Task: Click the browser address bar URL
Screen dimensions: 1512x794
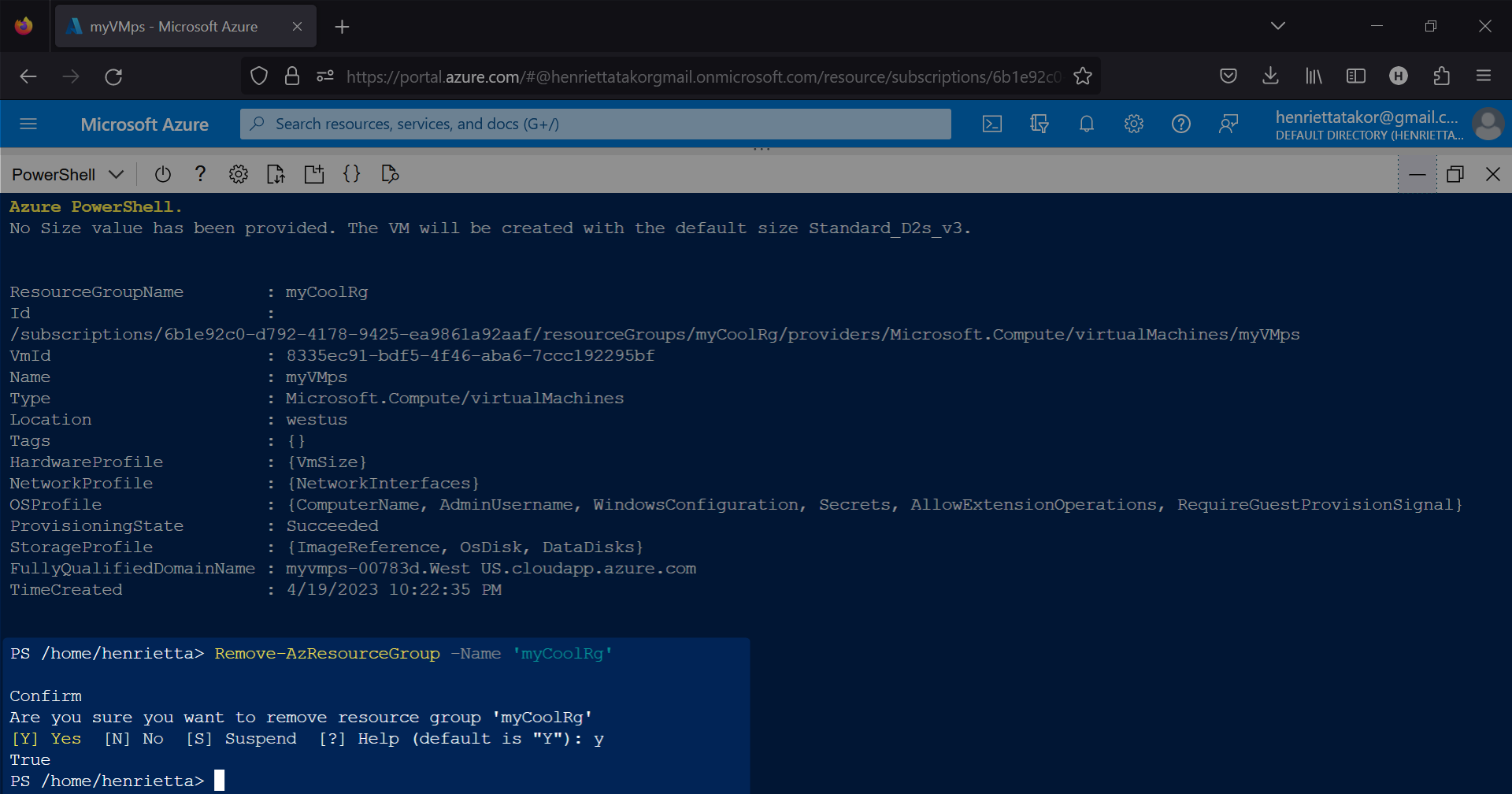Action: pyautogui.click(x=703, y=76)
